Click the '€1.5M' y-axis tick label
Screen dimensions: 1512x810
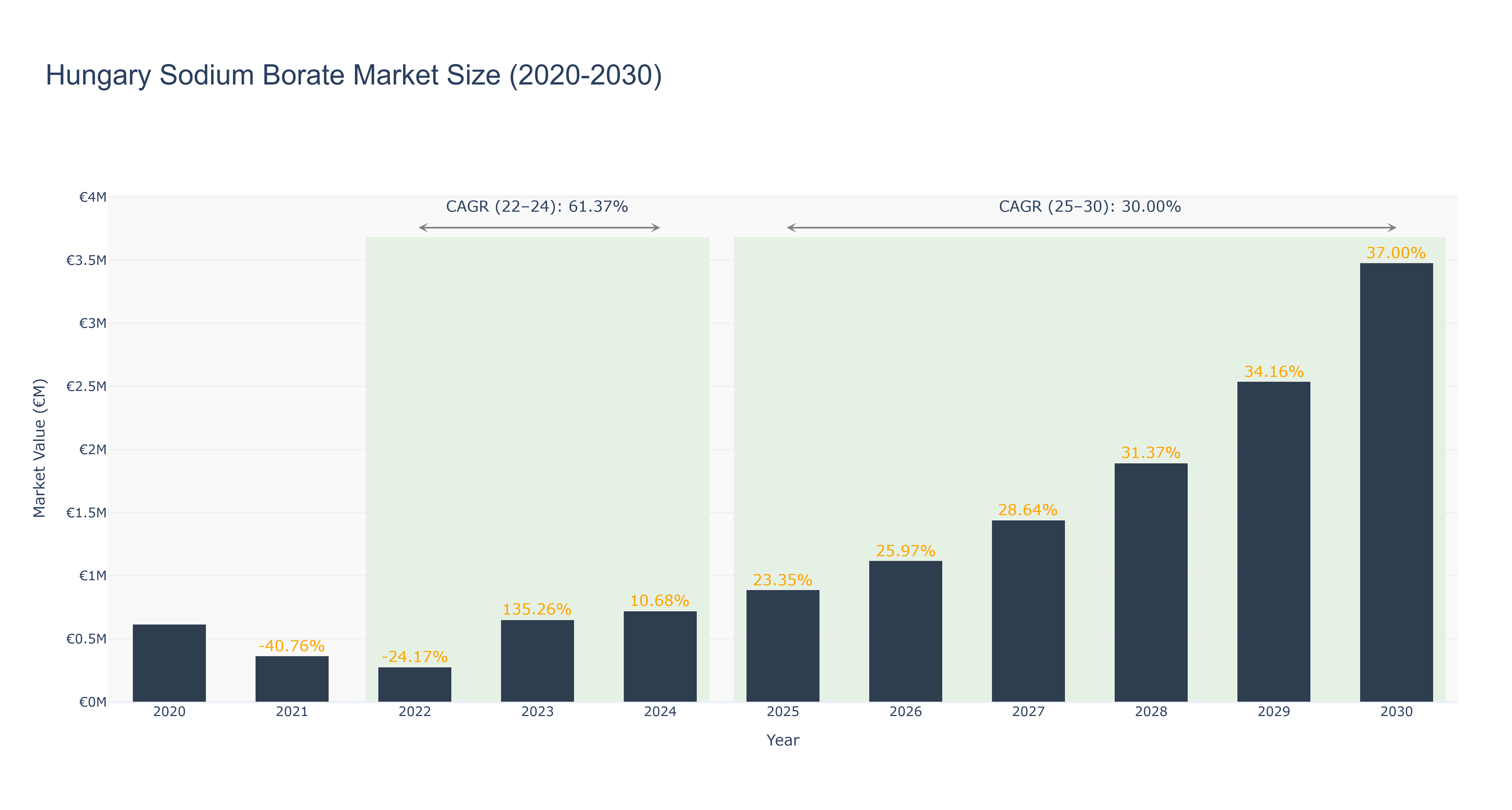(86, 512)
